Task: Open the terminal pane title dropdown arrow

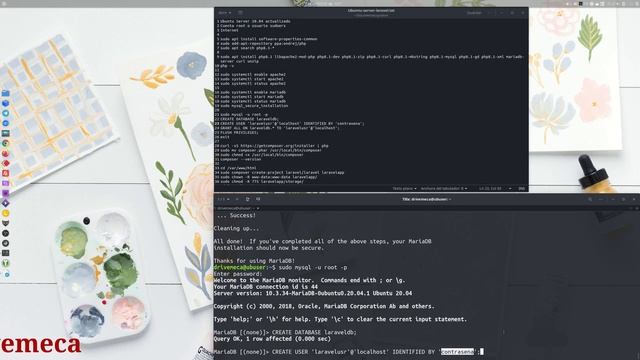Action: (x=258, y=208)
